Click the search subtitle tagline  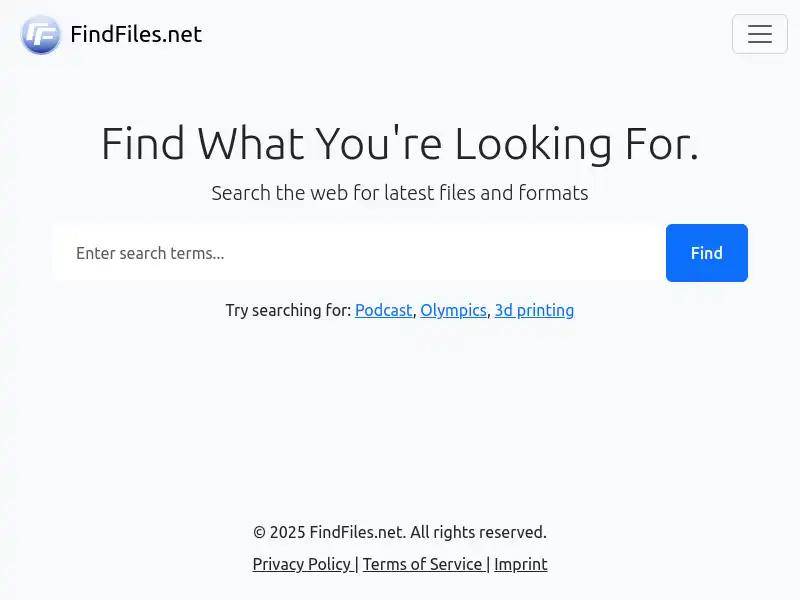pyautogui.click(x=400, y=192)
